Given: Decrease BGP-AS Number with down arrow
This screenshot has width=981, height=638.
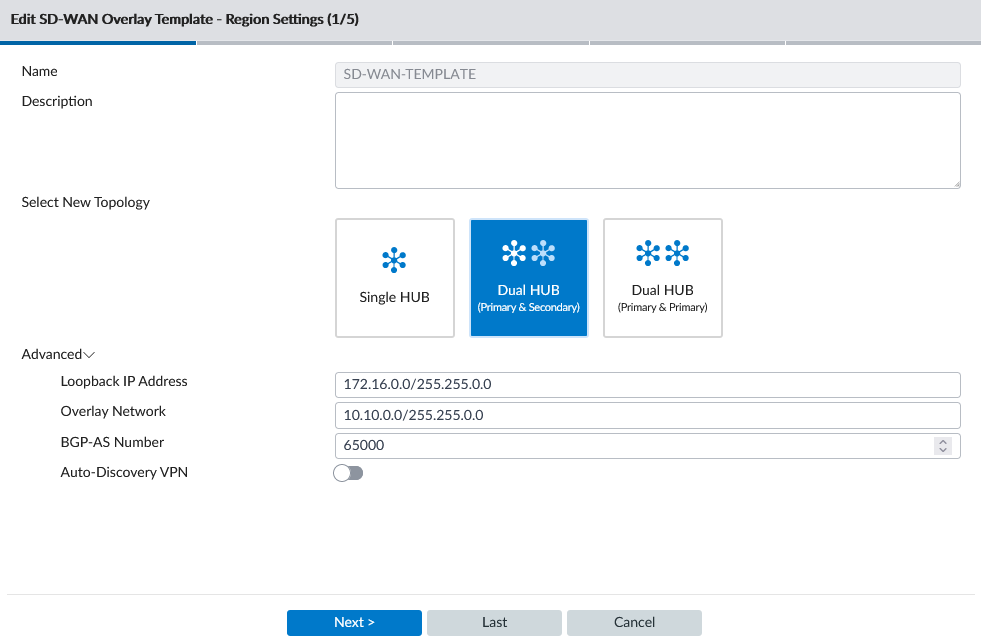Looking at the screenshot, I should (x=941, y=451).
